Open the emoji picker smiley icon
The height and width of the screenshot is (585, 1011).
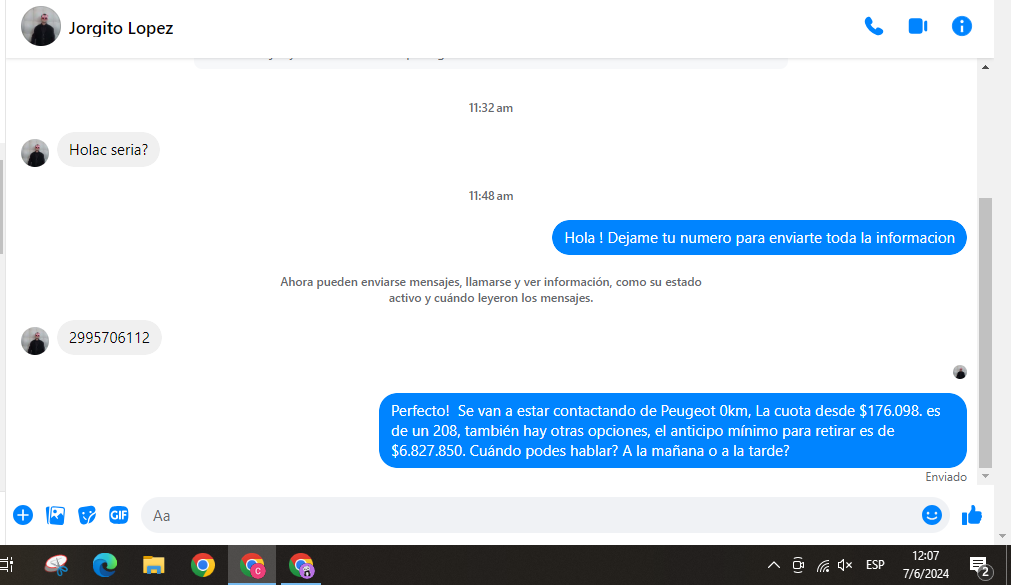pyautogui.click(x=932, y=515)
